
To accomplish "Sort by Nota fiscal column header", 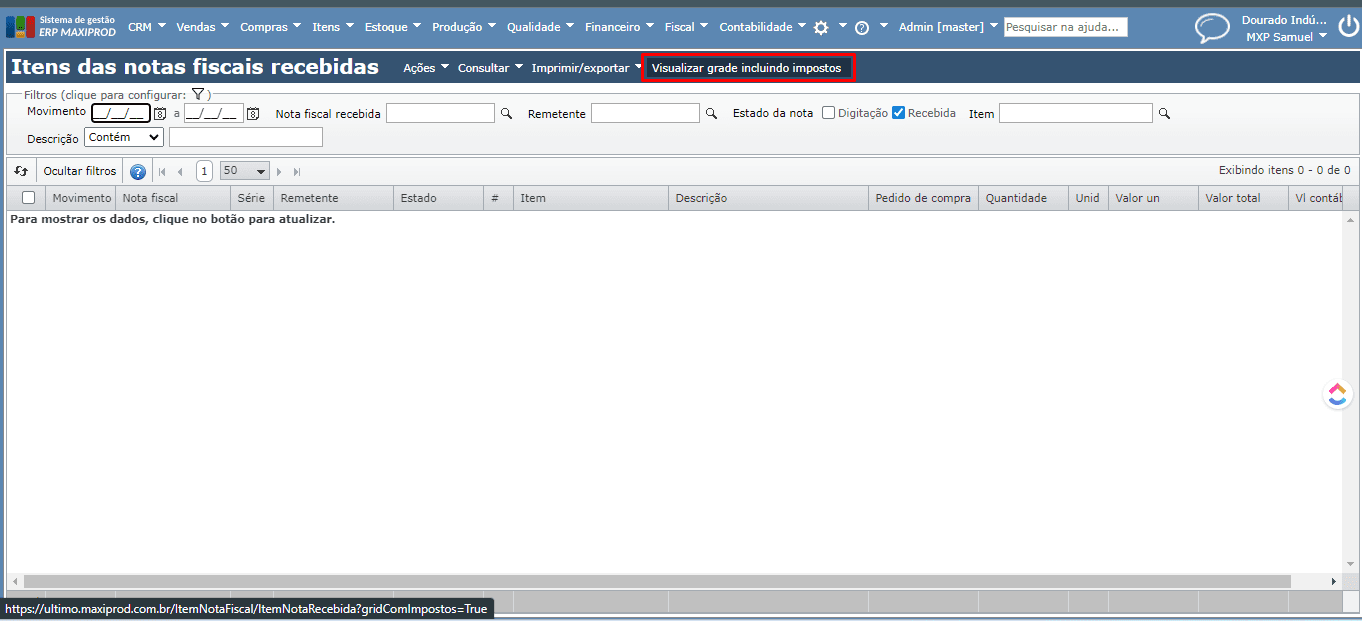I will coord(173,198).
